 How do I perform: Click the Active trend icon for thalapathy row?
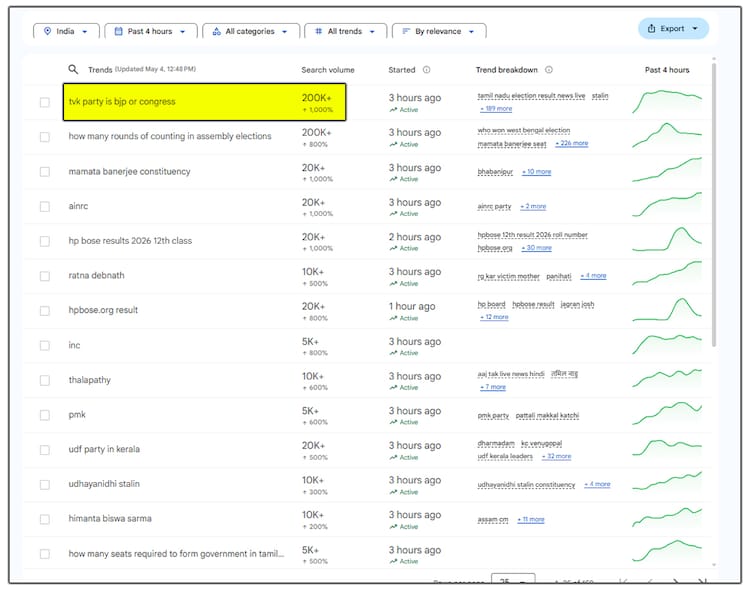tap(393, 388)
